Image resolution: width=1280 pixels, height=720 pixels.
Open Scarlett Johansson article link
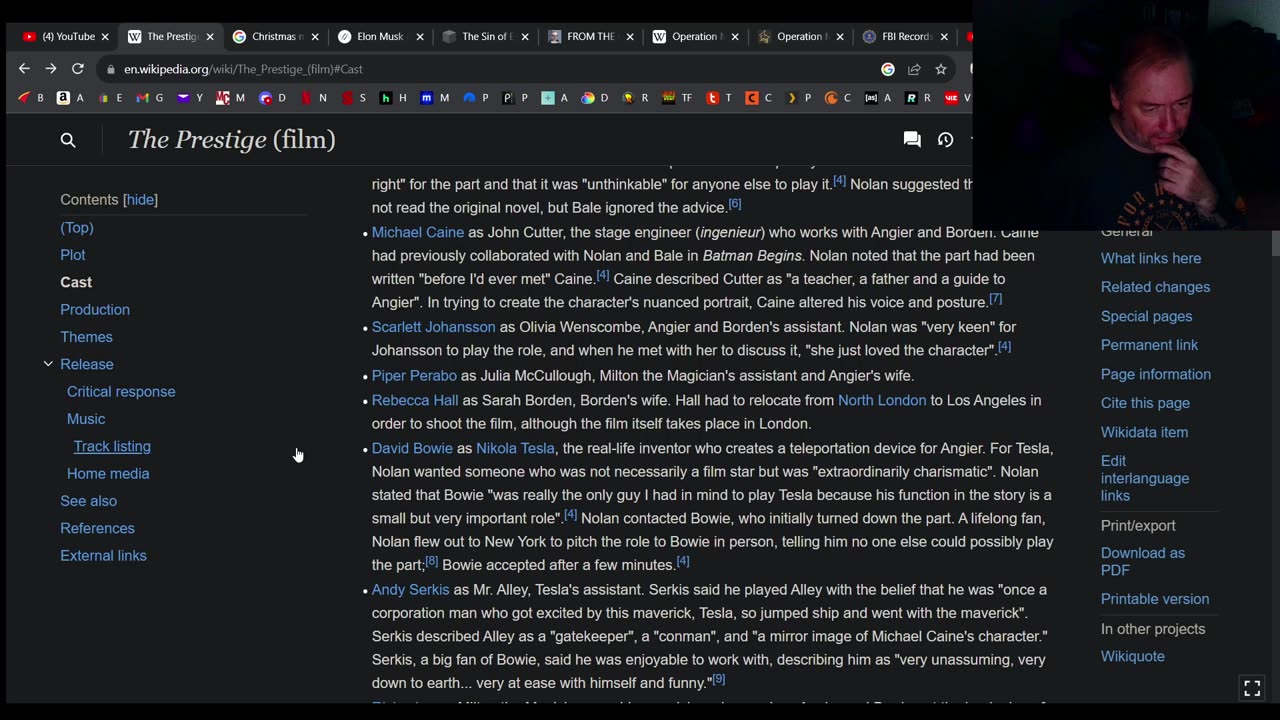433,327
